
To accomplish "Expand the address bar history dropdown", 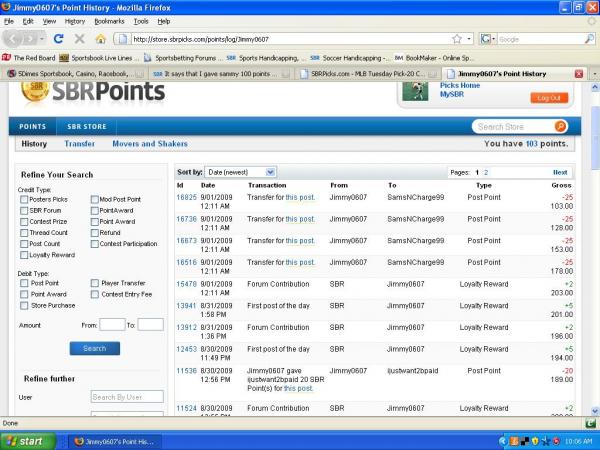I will click(x=468, y=39).
